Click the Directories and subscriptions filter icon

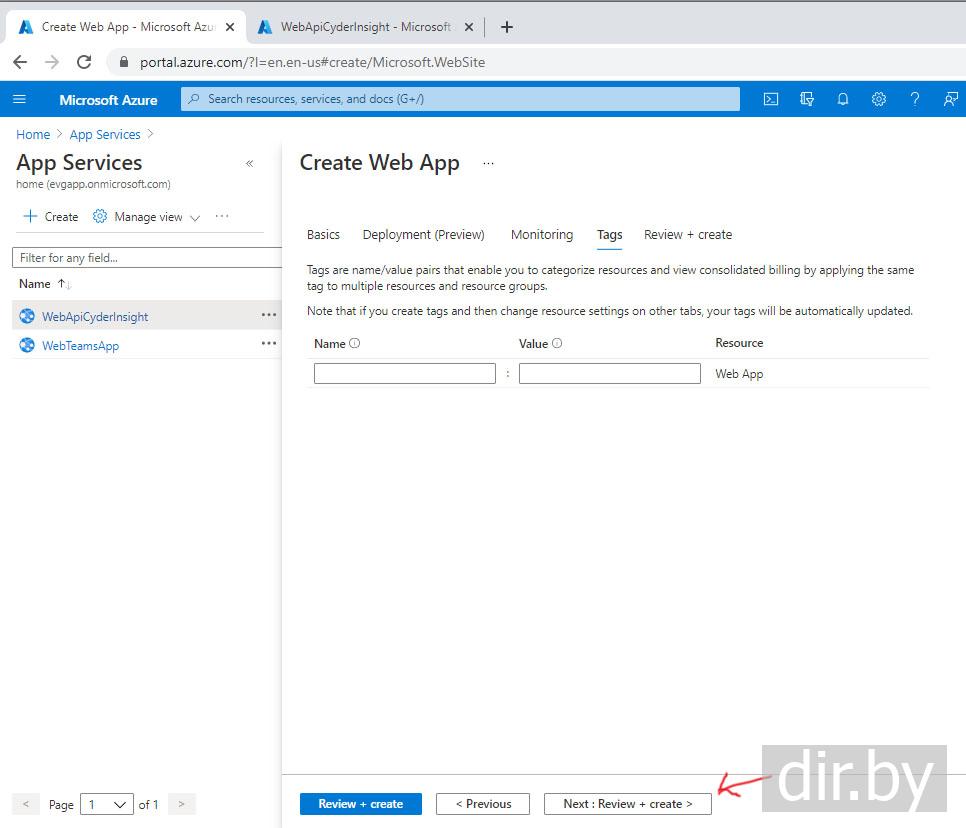pyautogui.click(x=807, y=99)
